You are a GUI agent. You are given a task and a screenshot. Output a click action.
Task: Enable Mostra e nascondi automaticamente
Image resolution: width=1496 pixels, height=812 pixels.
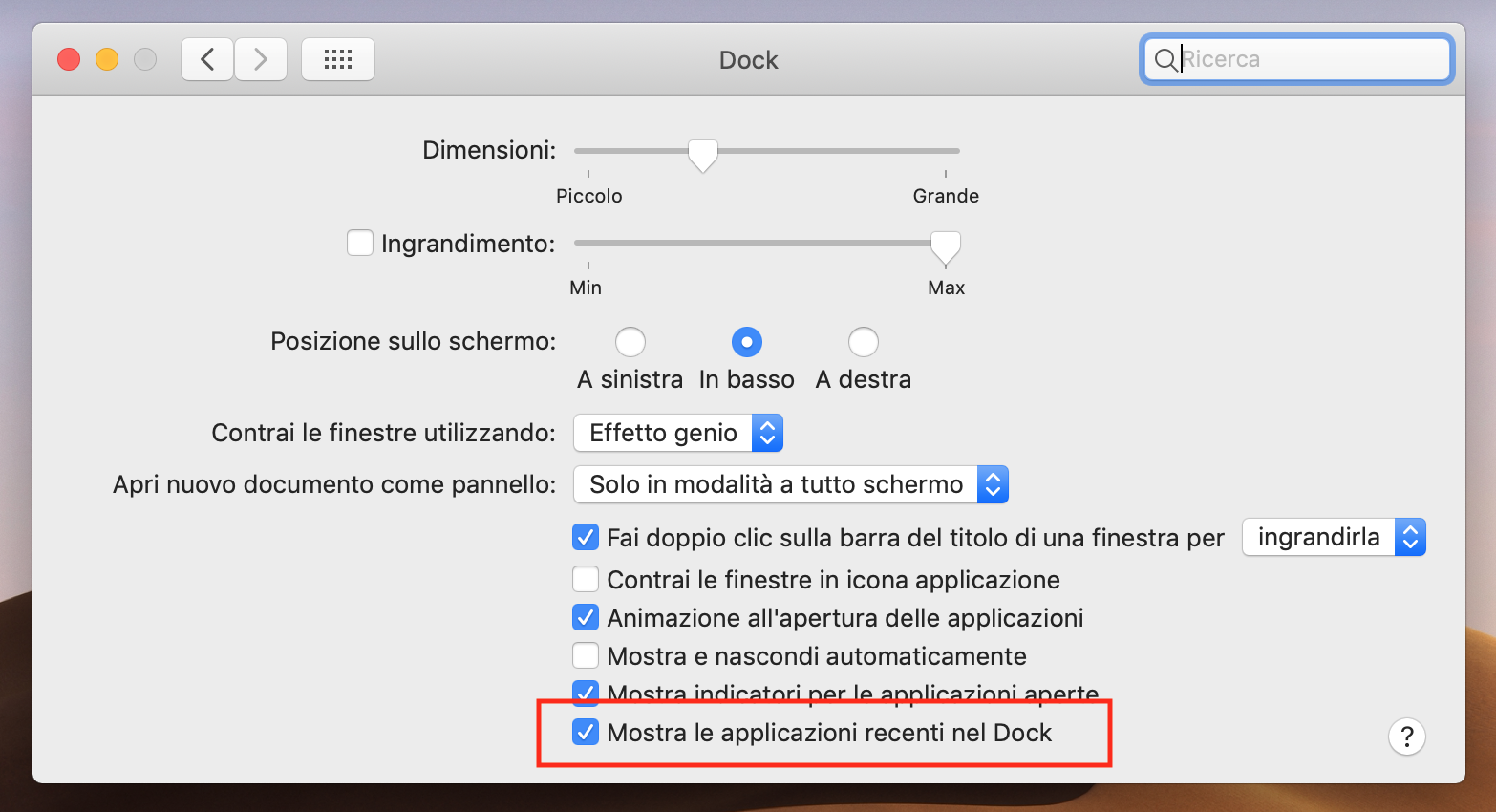586,655
